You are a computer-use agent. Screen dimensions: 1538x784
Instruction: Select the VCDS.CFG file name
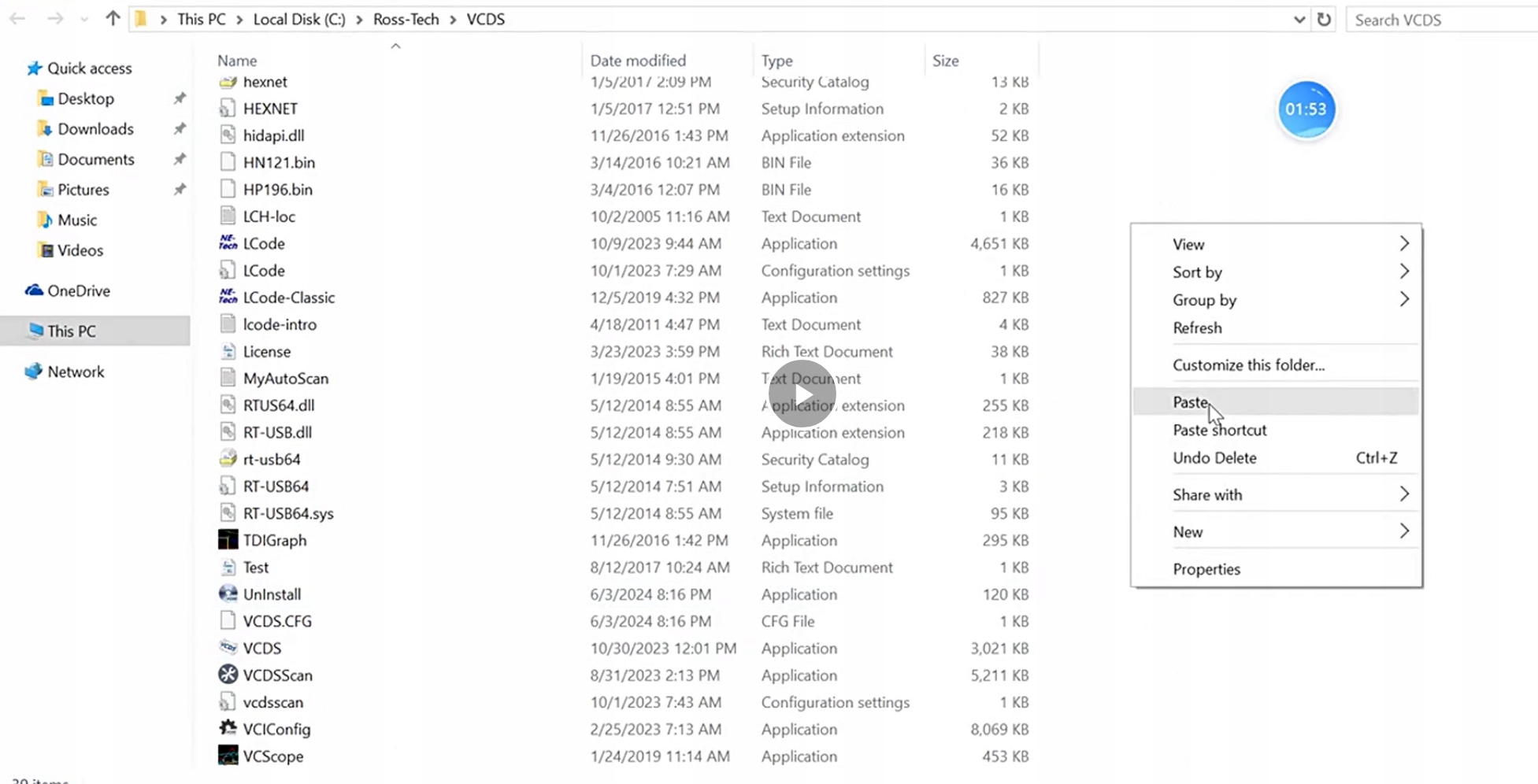point(277,621)
